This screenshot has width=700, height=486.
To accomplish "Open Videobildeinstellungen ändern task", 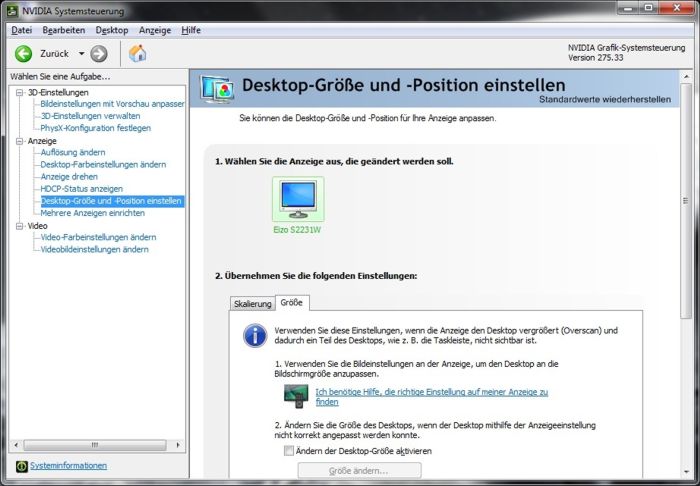I will (x=94, y=249).
